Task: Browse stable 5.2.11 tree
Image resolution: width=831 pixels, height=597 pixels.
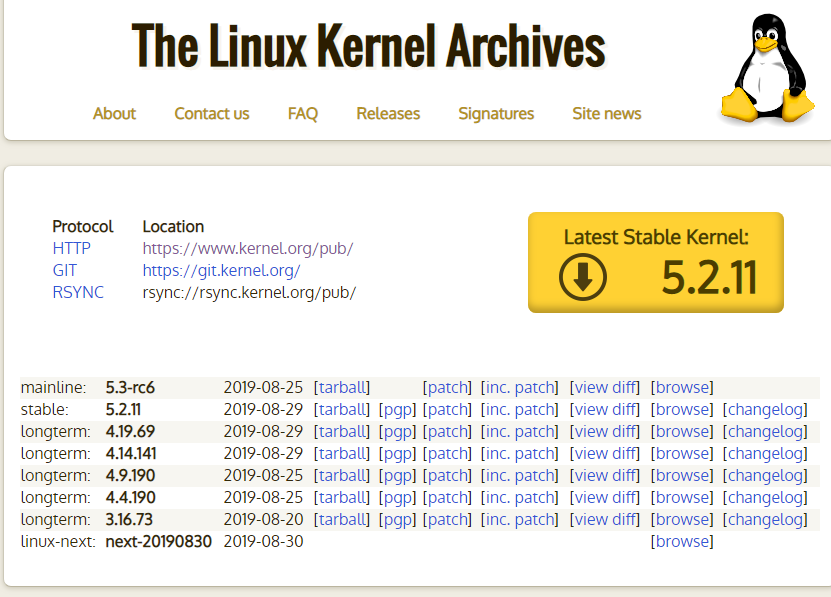Action: [682, 409]
